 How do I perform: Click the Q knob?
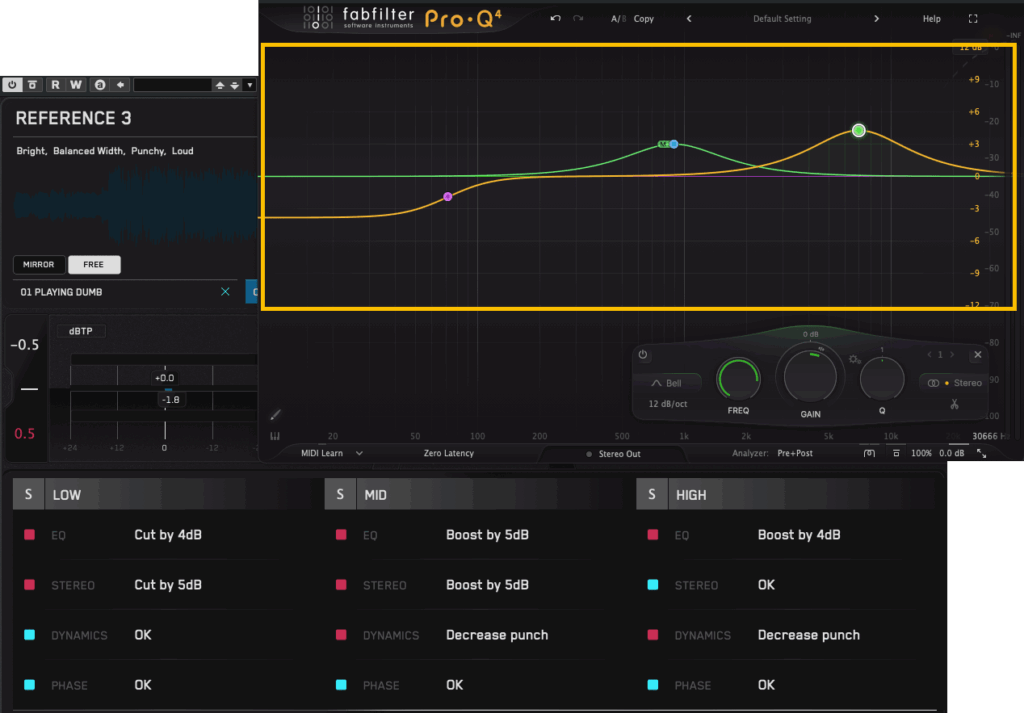click(x=882, y=379)
